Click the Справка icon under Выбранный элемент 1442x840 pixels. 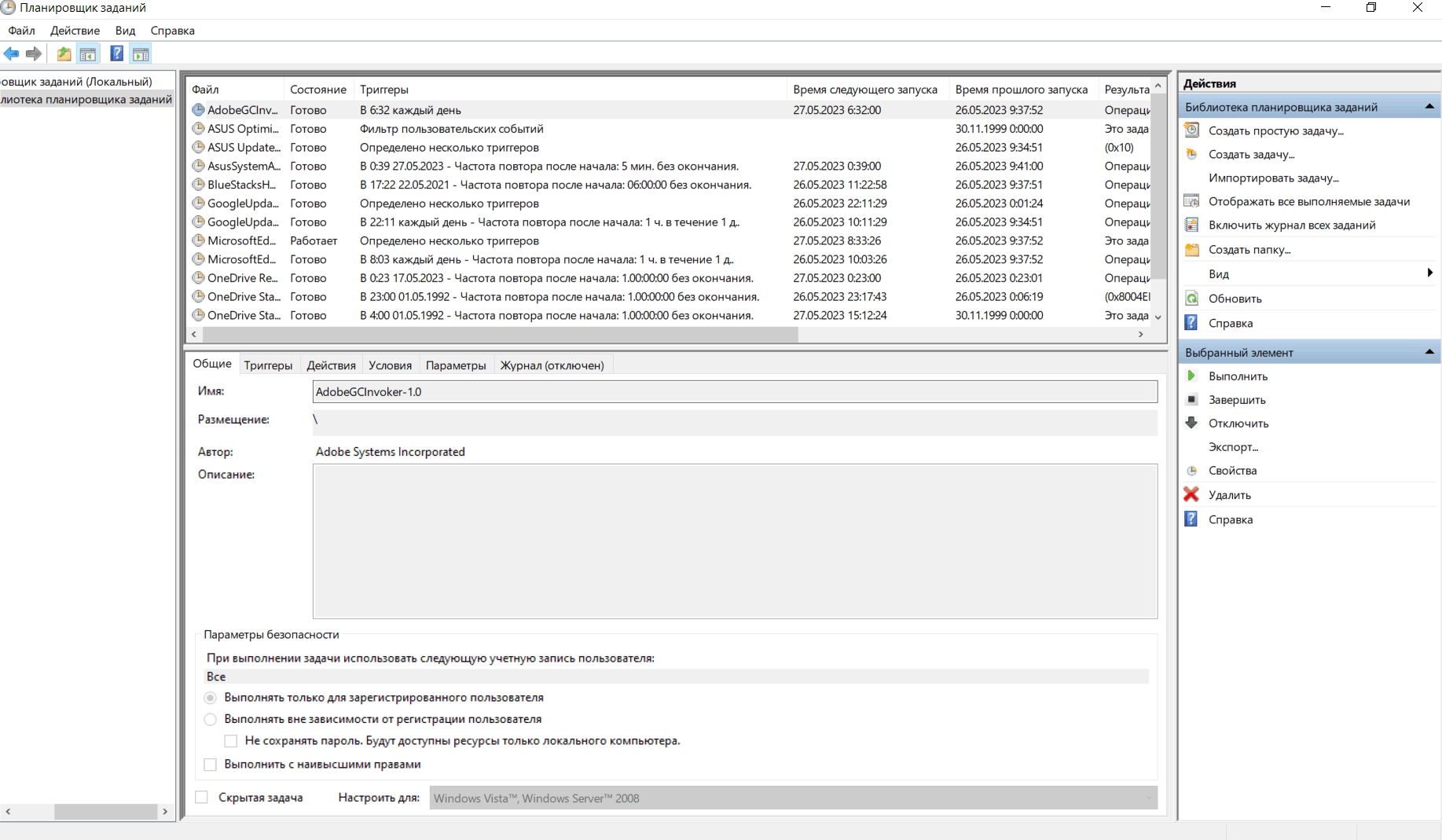click(x=1192, y=519)
